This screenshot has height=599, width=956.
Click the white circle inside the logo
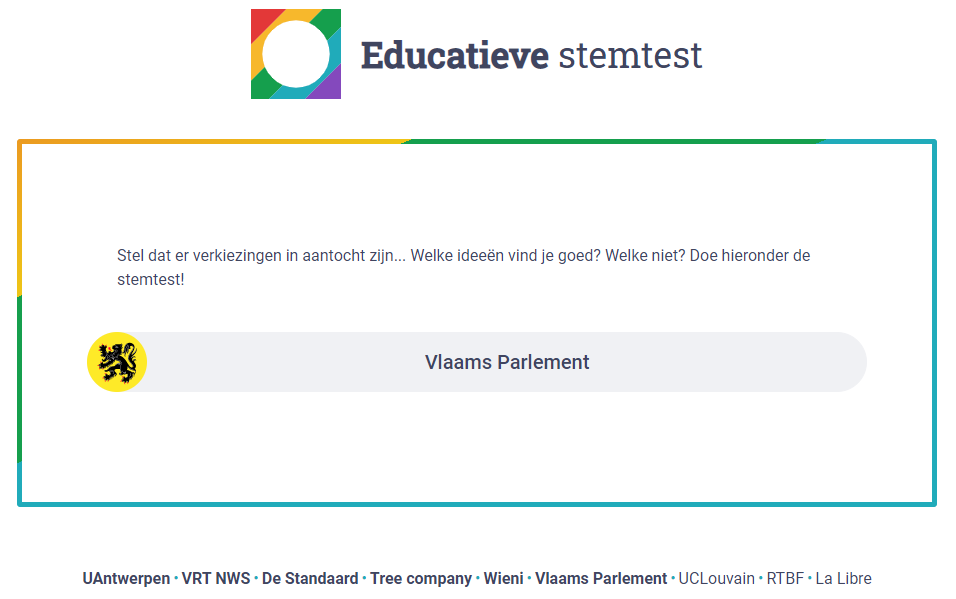296,54
